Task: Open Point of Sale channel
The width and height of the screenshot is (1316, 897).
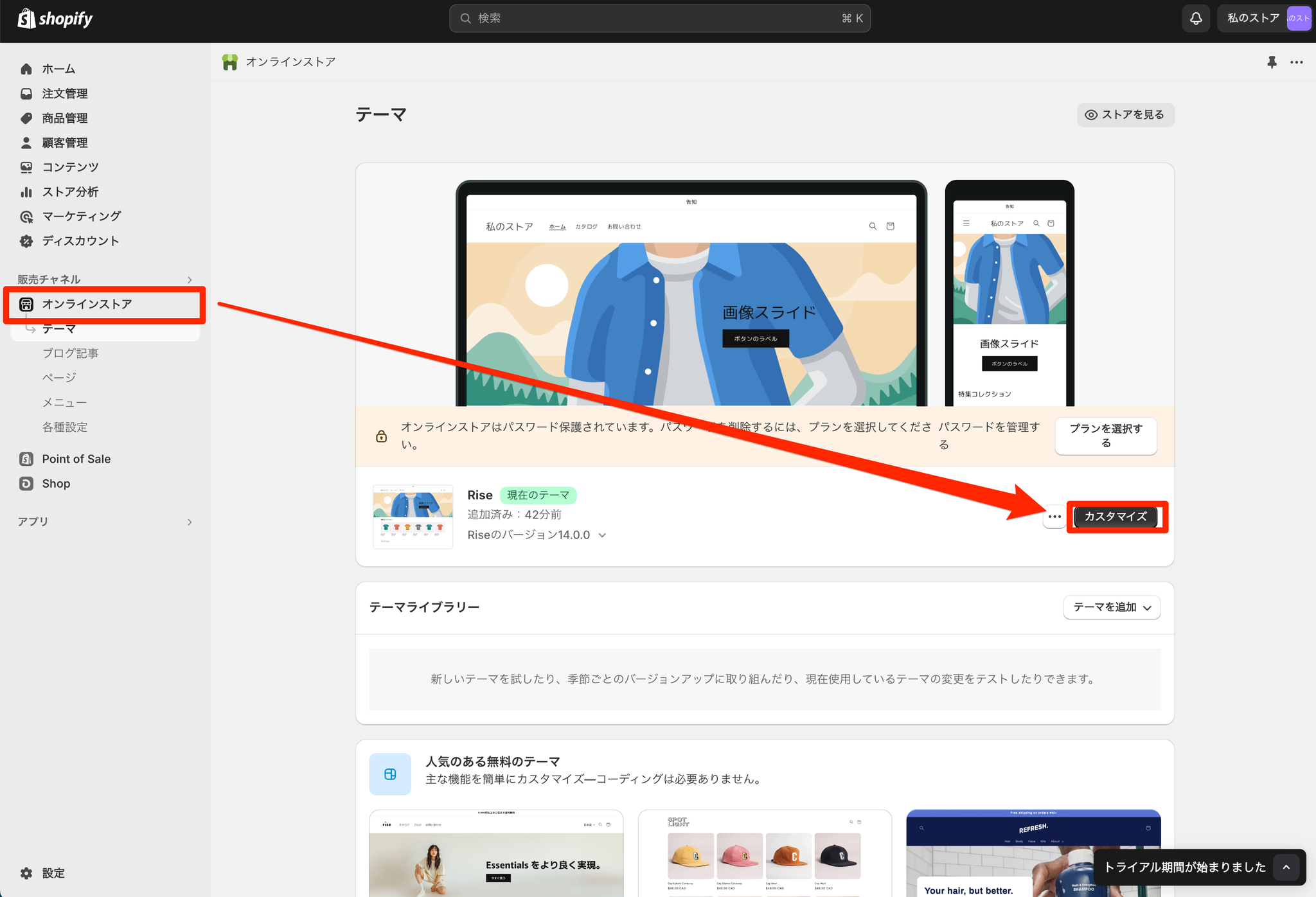Action: click(76, 459)
